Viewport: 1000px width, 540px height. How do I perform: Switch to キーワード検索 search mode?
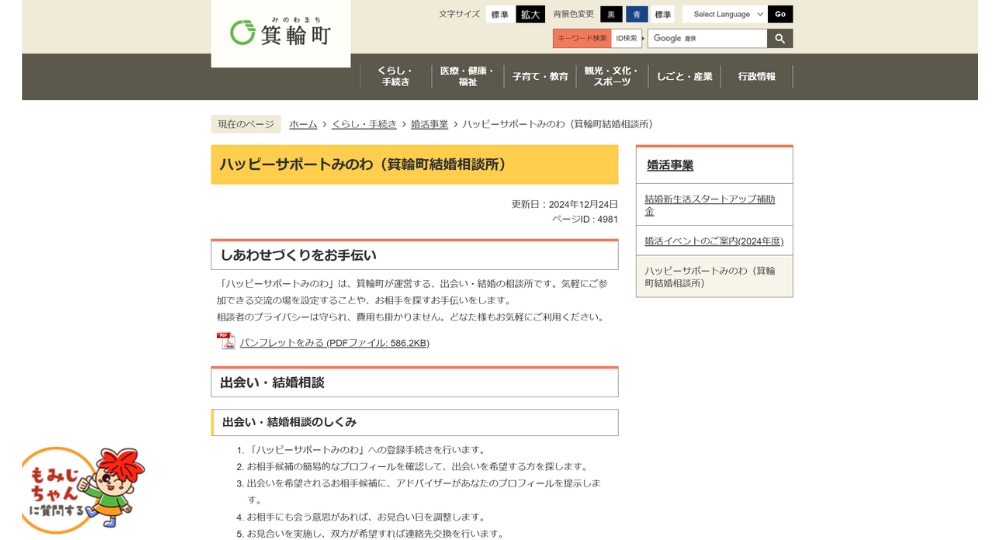point(582,38)
